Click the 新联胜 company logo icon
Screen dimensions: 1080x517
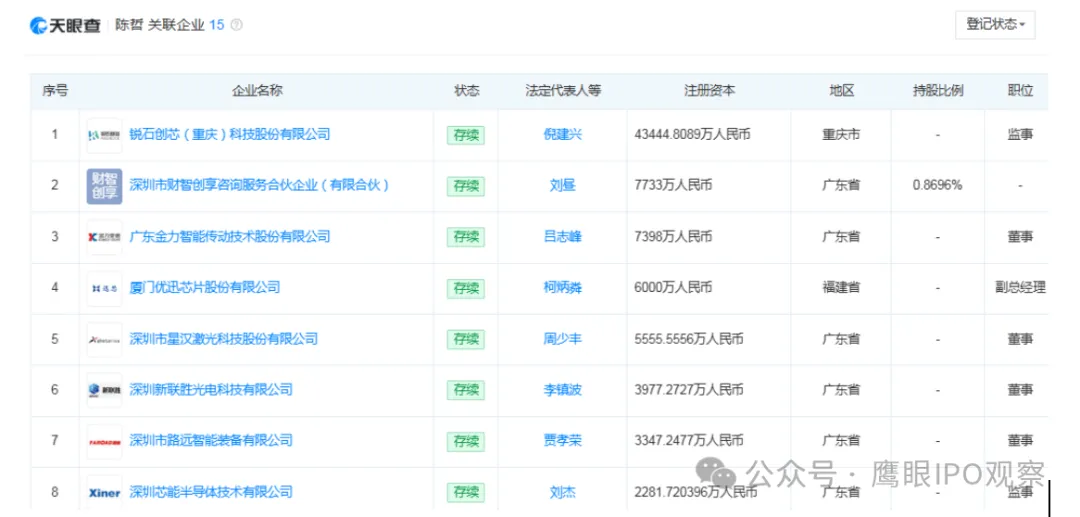tap(104, 390)
